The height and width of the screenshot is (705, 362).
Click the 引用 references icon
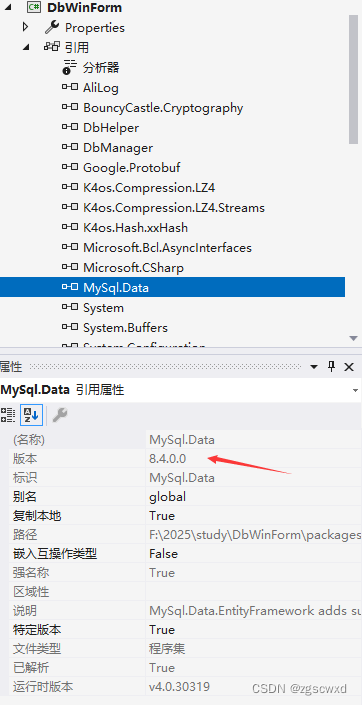[x=52, y=47]
